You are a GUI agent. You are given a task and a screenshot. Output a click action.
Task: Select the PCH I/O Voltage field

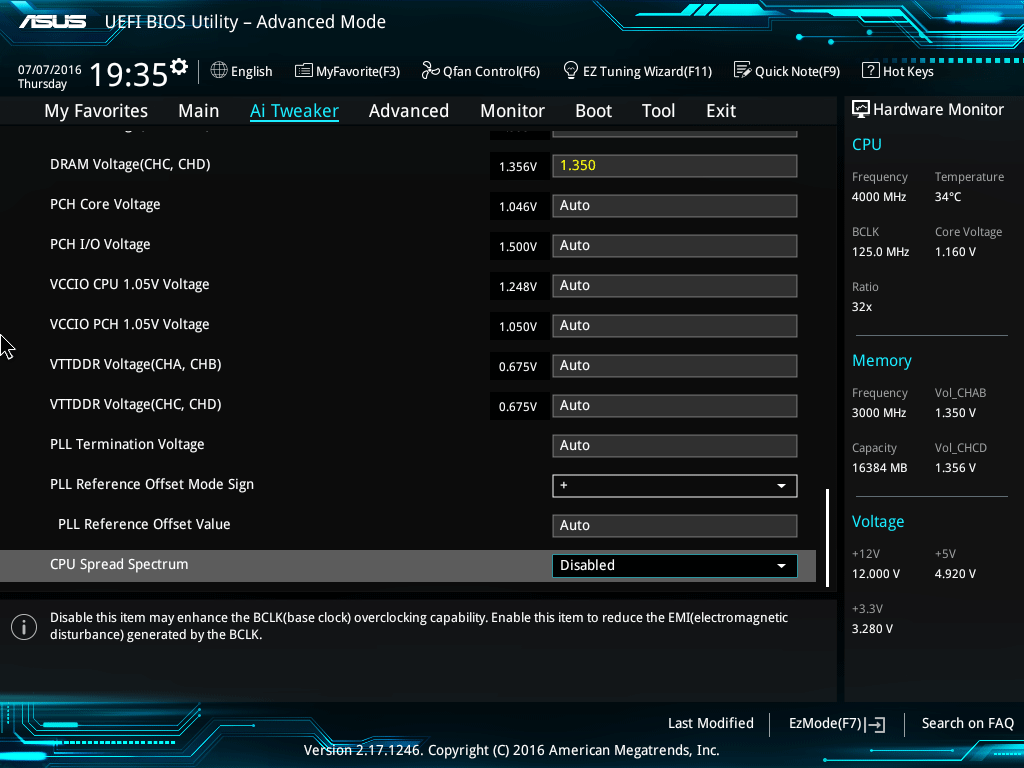675,246
